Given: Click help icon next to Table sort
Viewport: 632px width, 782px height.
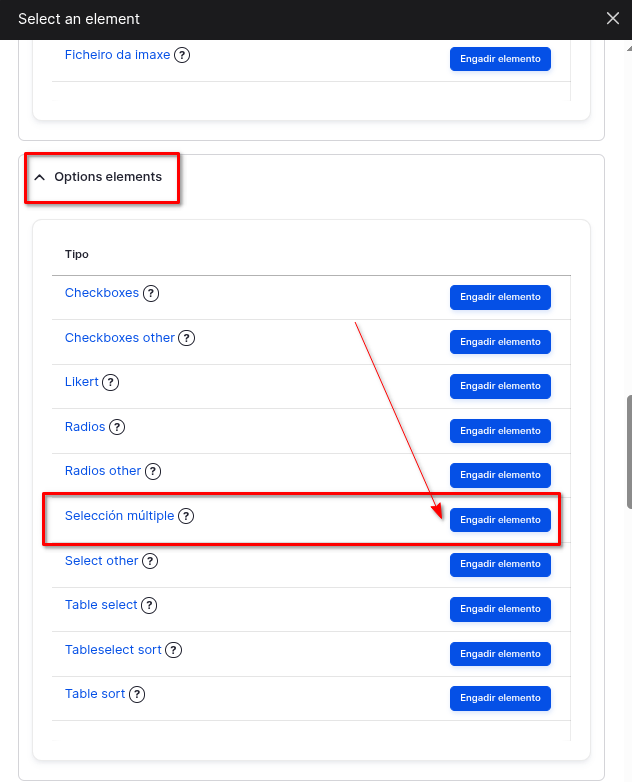Looking at the screenshot, I should 137,694.
